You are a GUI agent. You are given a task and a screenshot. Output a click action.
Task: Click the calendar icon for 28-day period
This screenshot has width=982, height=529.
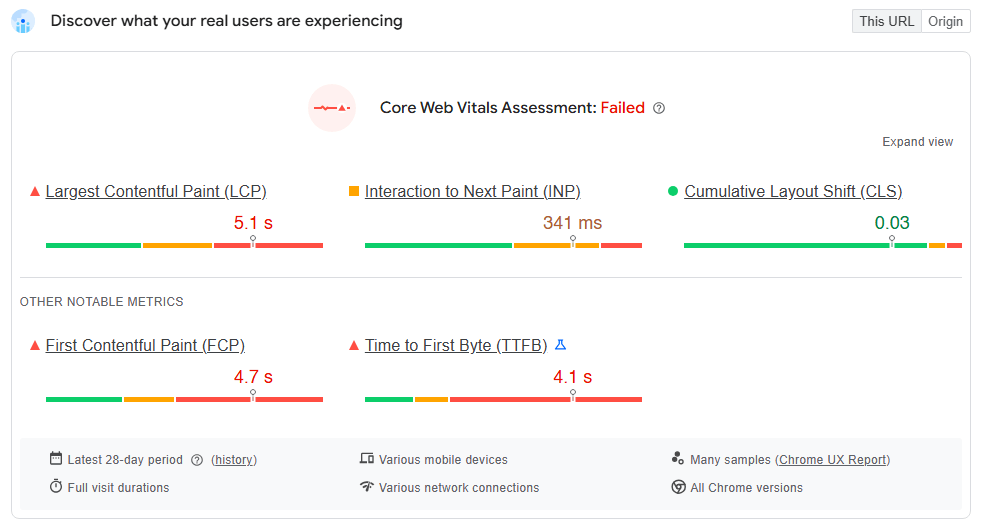coord(56,459)
